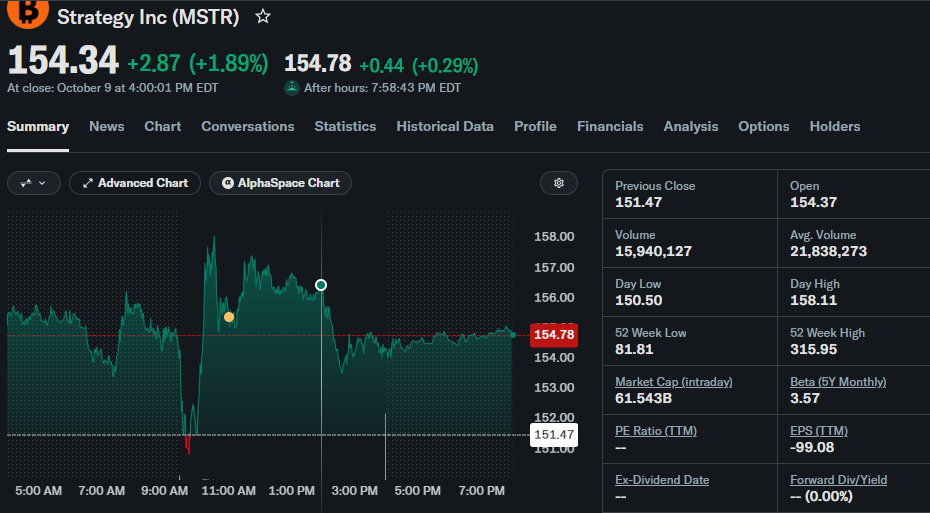The height and width of the screenshot is (513, 930).
Task: Click the 9:00 AM axis label
Action: coord(165,491)
